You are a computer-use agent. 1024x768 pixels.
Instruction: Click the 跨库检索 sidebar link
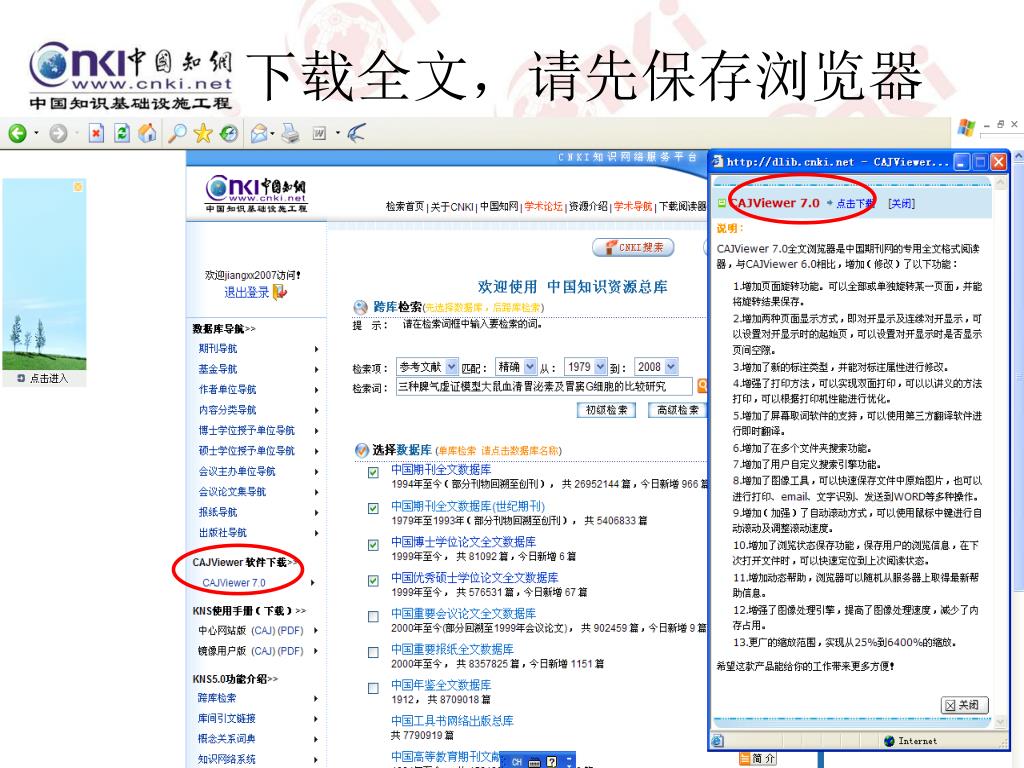[217, 698]
